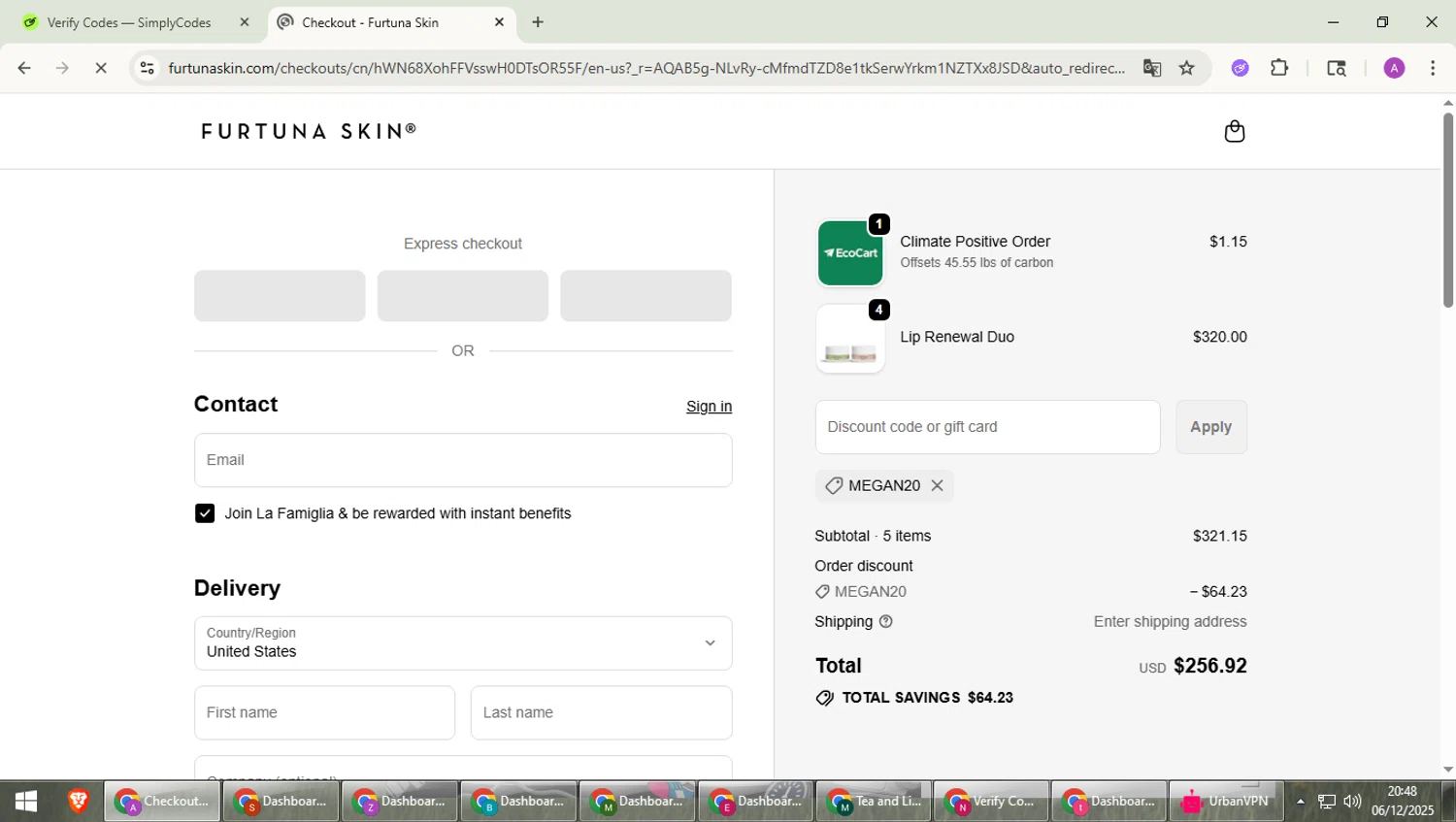Viewport: 1456px width, 822px height.
Task: Click the volume speaker tray icon
Action: 1352,802
